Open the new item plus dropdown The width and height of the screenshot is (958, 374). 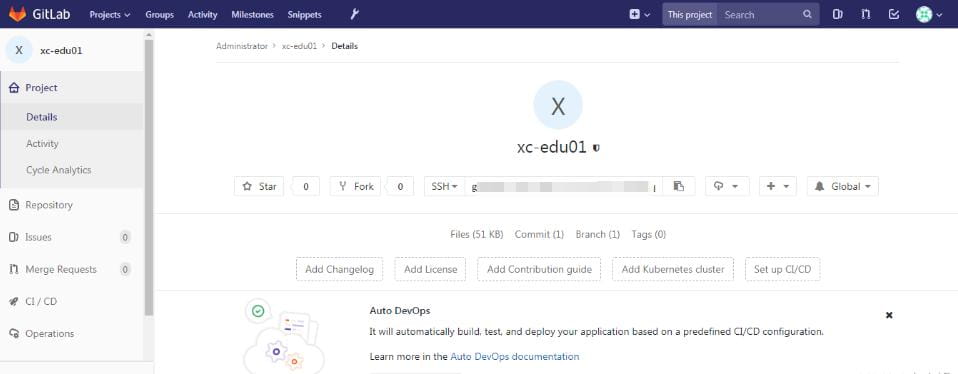tap(640, 14)
